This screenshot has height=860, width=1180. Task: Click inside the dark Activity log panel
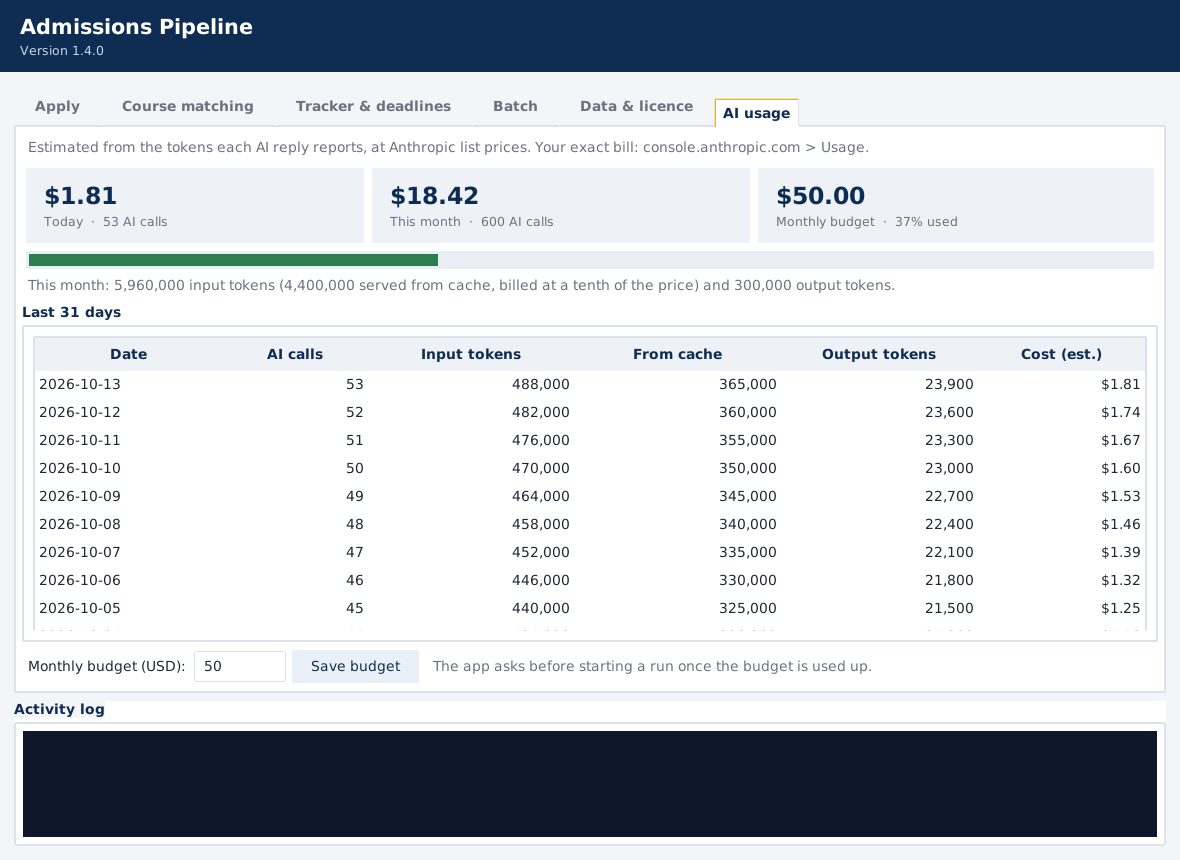[x=589, y=783]
